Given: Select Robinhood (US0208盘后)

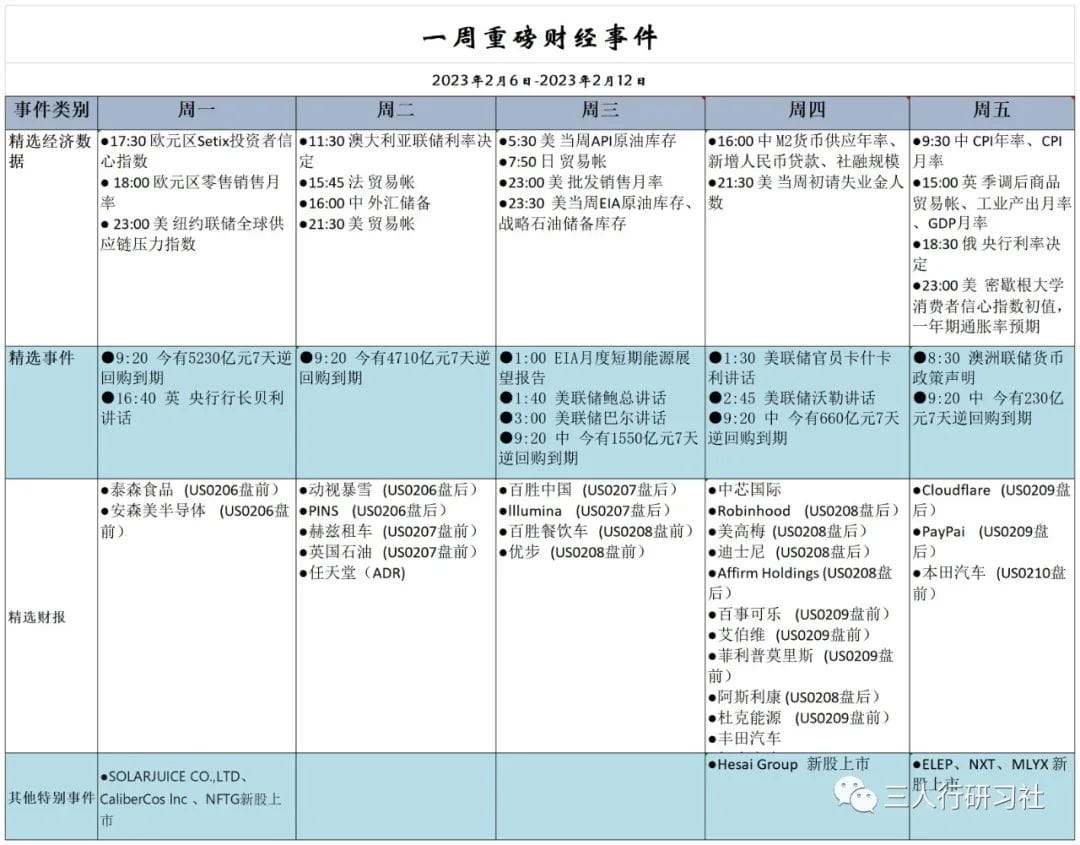Looking at the screenshot, I should pos(804,511).
